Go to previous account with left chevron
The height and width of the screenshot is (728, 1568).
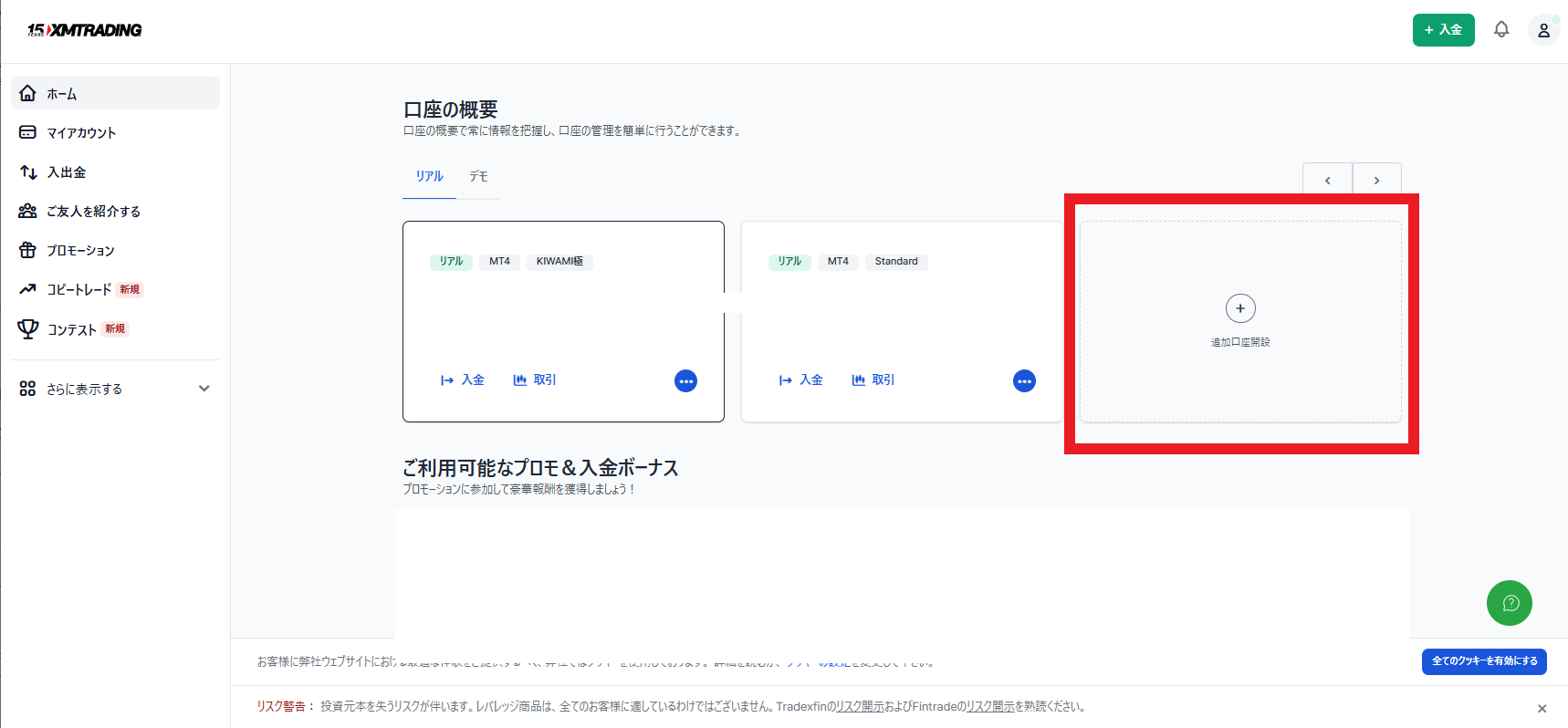coord(1327,180)
